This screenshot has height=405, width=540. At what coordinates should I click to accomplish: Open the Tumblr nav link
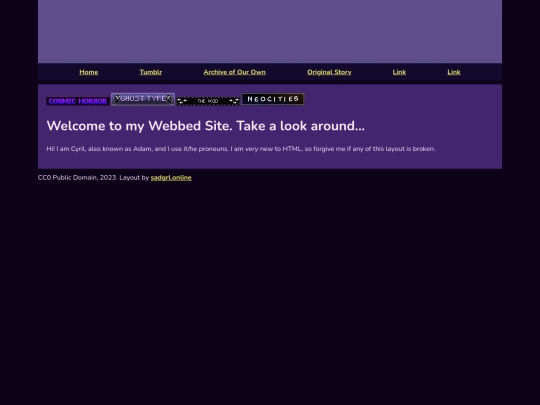click(x=151, y=72)
